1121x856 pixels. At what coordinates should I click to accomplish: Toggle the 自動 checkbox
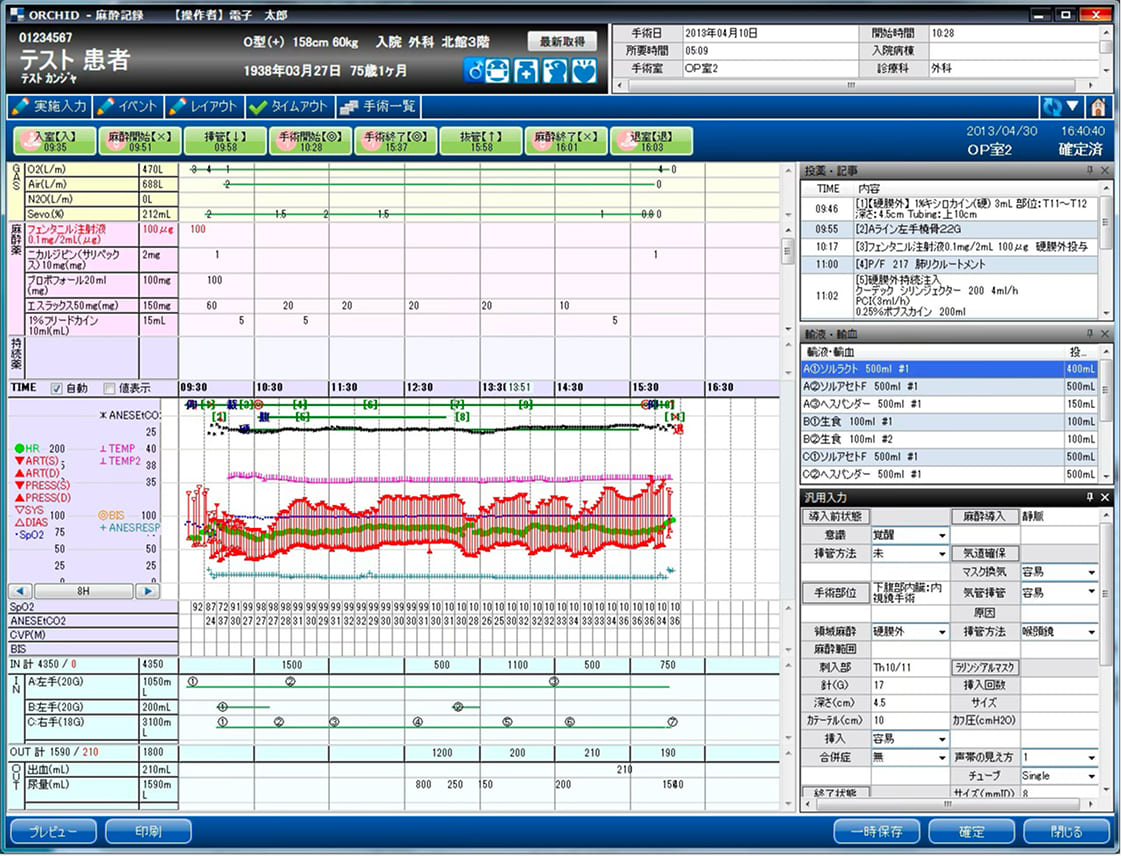click(x=57, y=388)
